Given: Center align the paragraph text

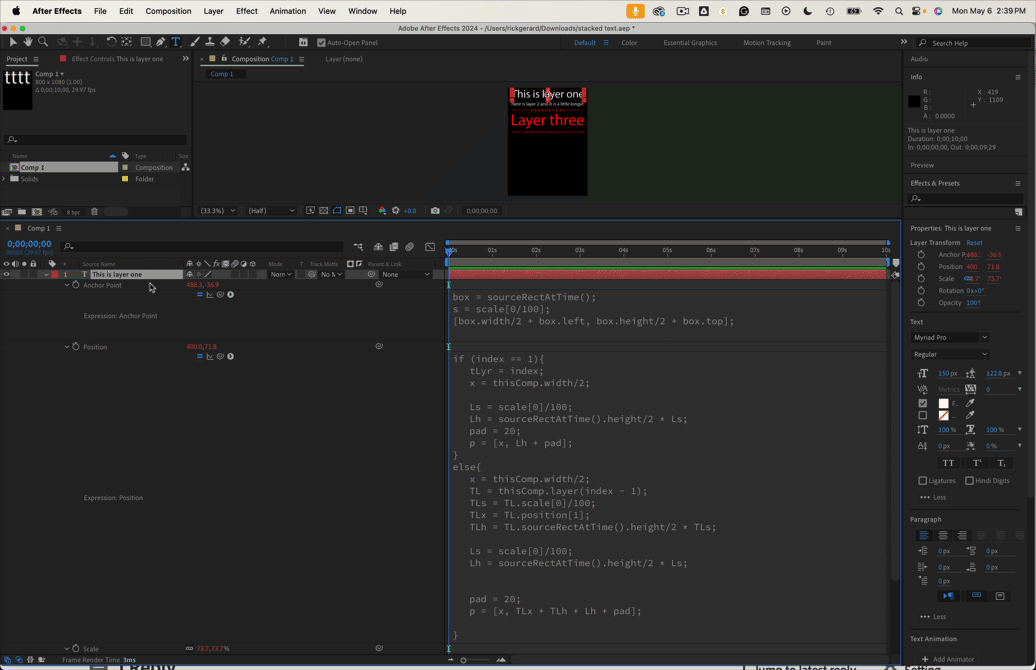Looking at the screenshot, I should [x=943, y=535].
